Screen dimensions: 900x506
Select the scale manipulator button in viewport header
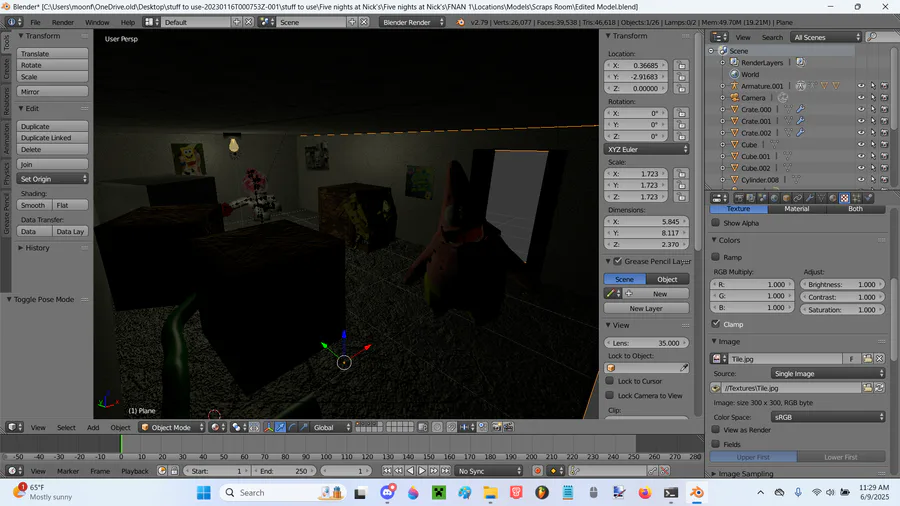point(304,427)
